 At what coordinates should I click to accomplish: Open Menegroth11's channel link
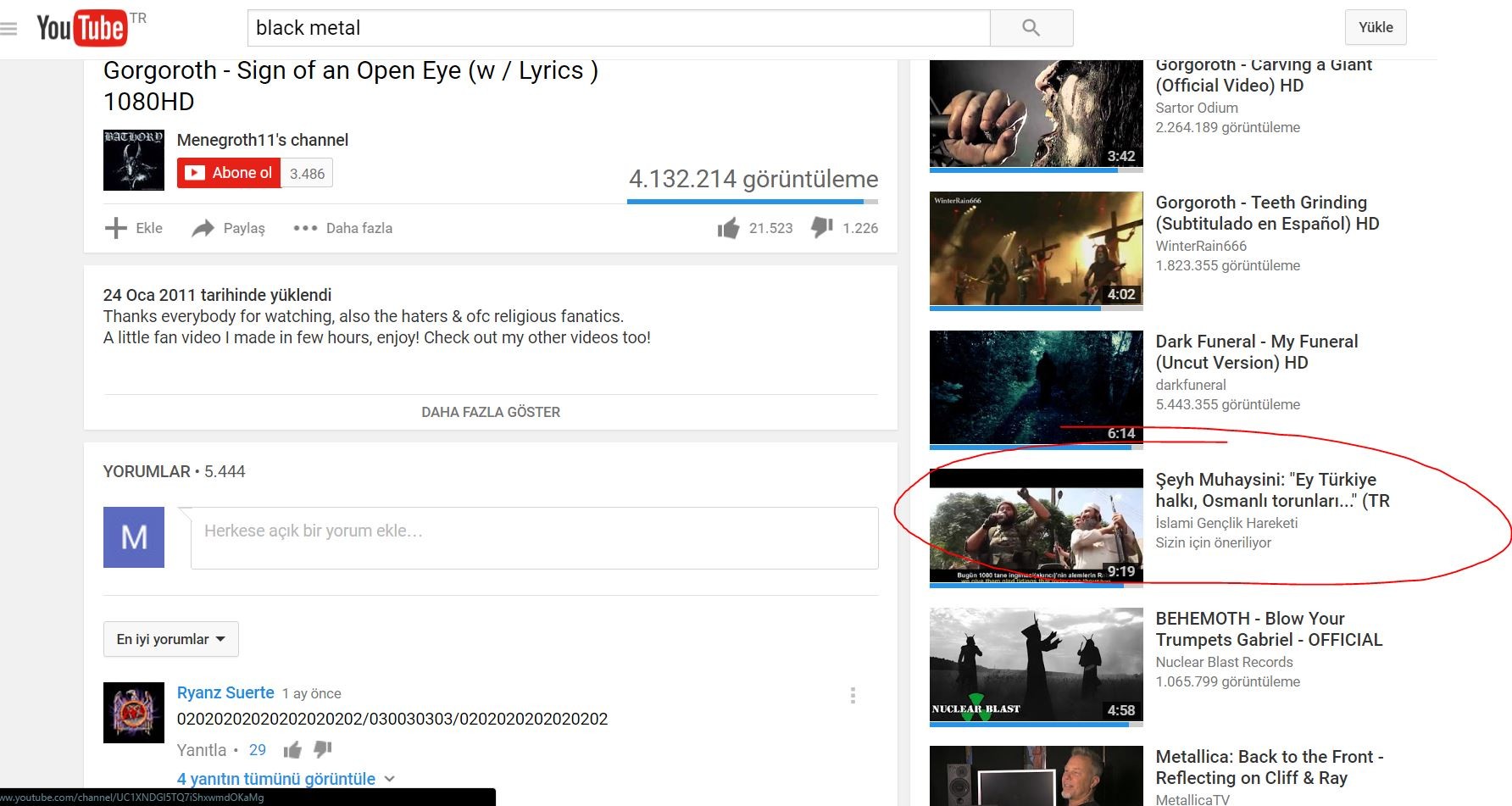click(263, 140)
